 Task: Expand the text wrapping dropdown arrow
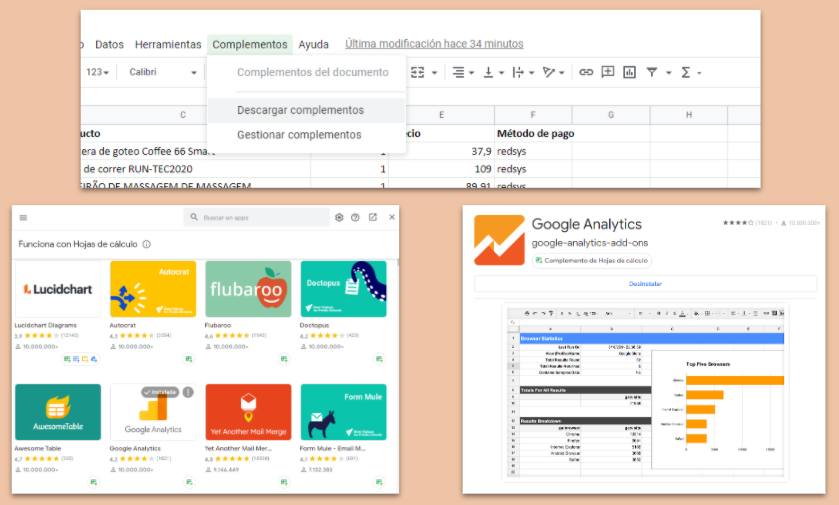[531, 73]
